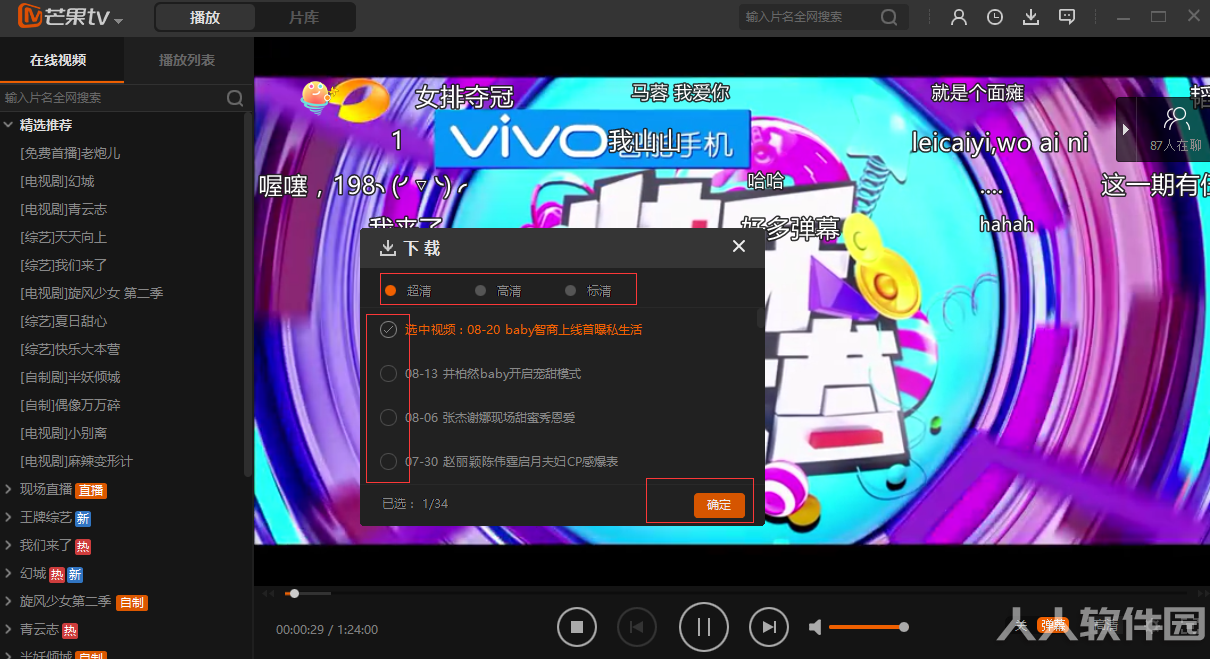Open the 芒果tv logo dropdown menu
This screenshot has height=659, width=1210.
point(119,21)
